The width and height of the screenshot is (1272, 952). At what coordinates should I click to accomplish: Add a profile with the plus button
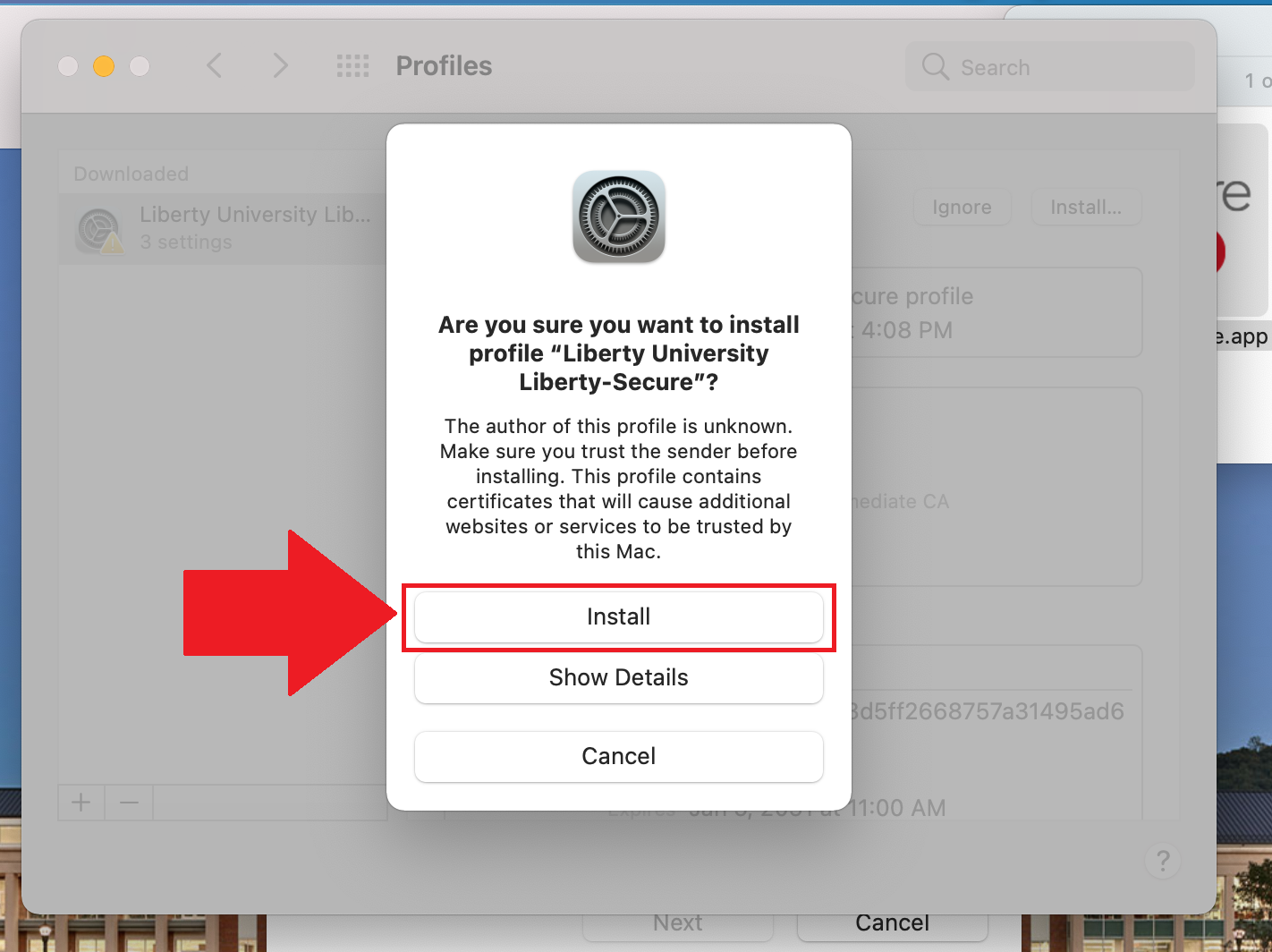[81, 803]
